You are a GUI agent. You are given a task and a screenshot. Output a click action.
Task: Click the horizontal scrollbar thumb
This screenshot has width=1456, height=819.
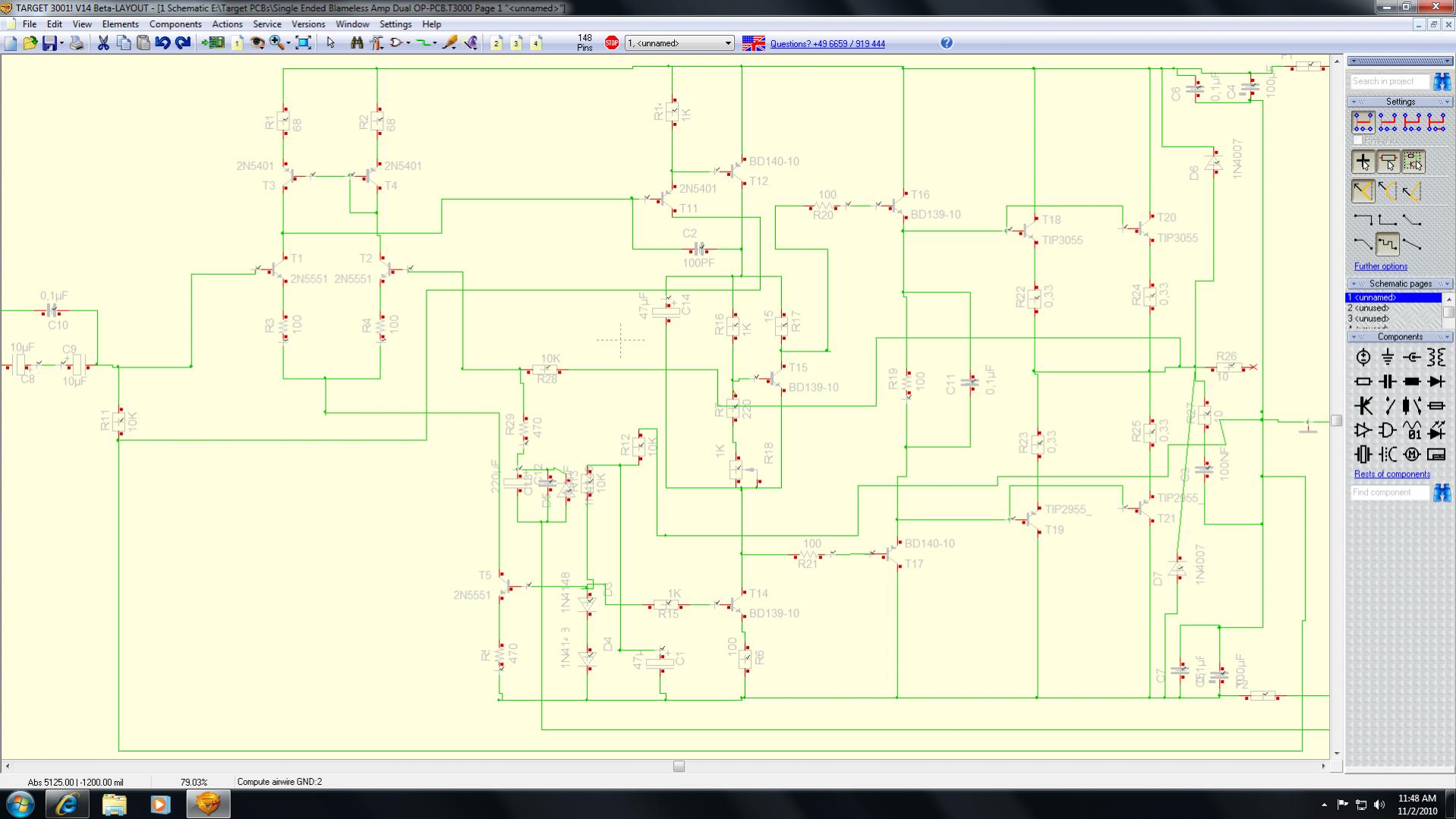pyautogui.click(x=679, y=767)
